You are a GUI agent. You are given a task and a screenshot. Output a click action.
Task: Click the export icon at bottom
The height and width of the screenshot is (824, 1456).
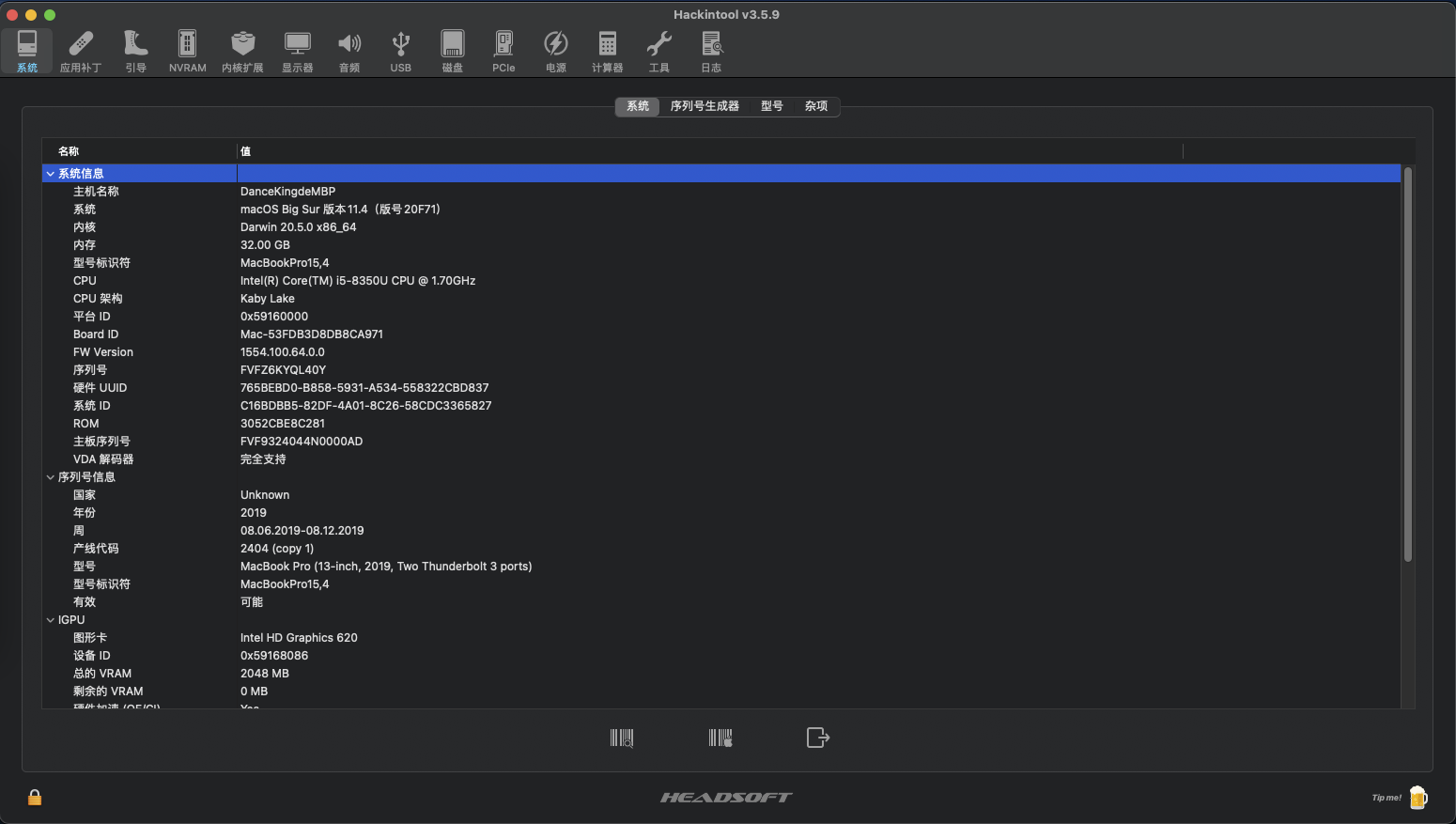[x=818, y=738]
